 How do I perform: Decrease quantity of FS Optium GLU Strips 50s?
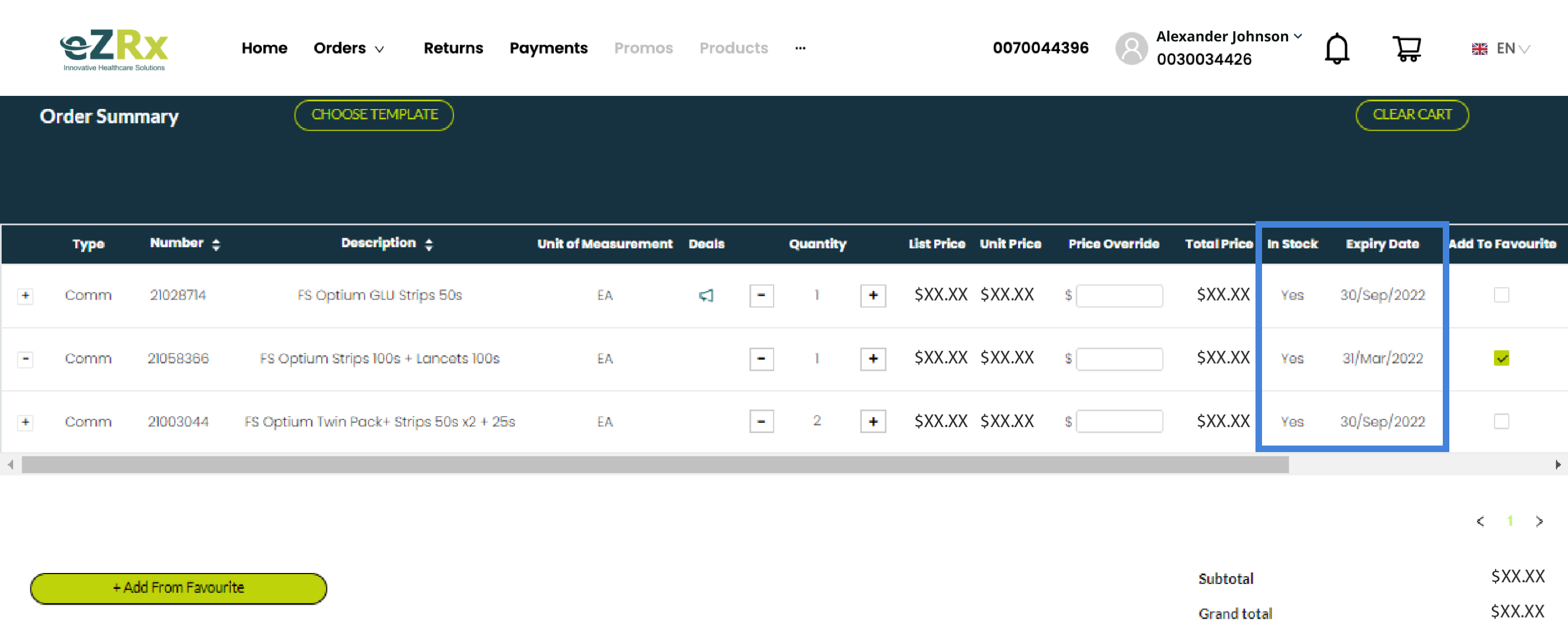tap(761, 295)
